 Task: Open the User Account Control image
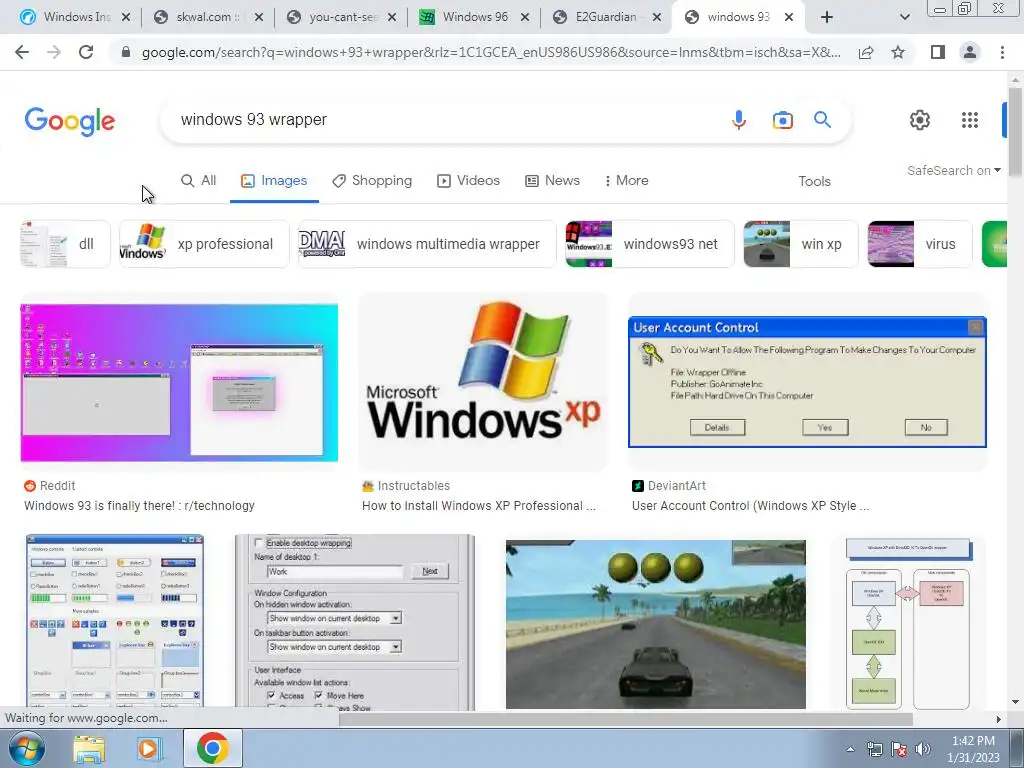807,382
